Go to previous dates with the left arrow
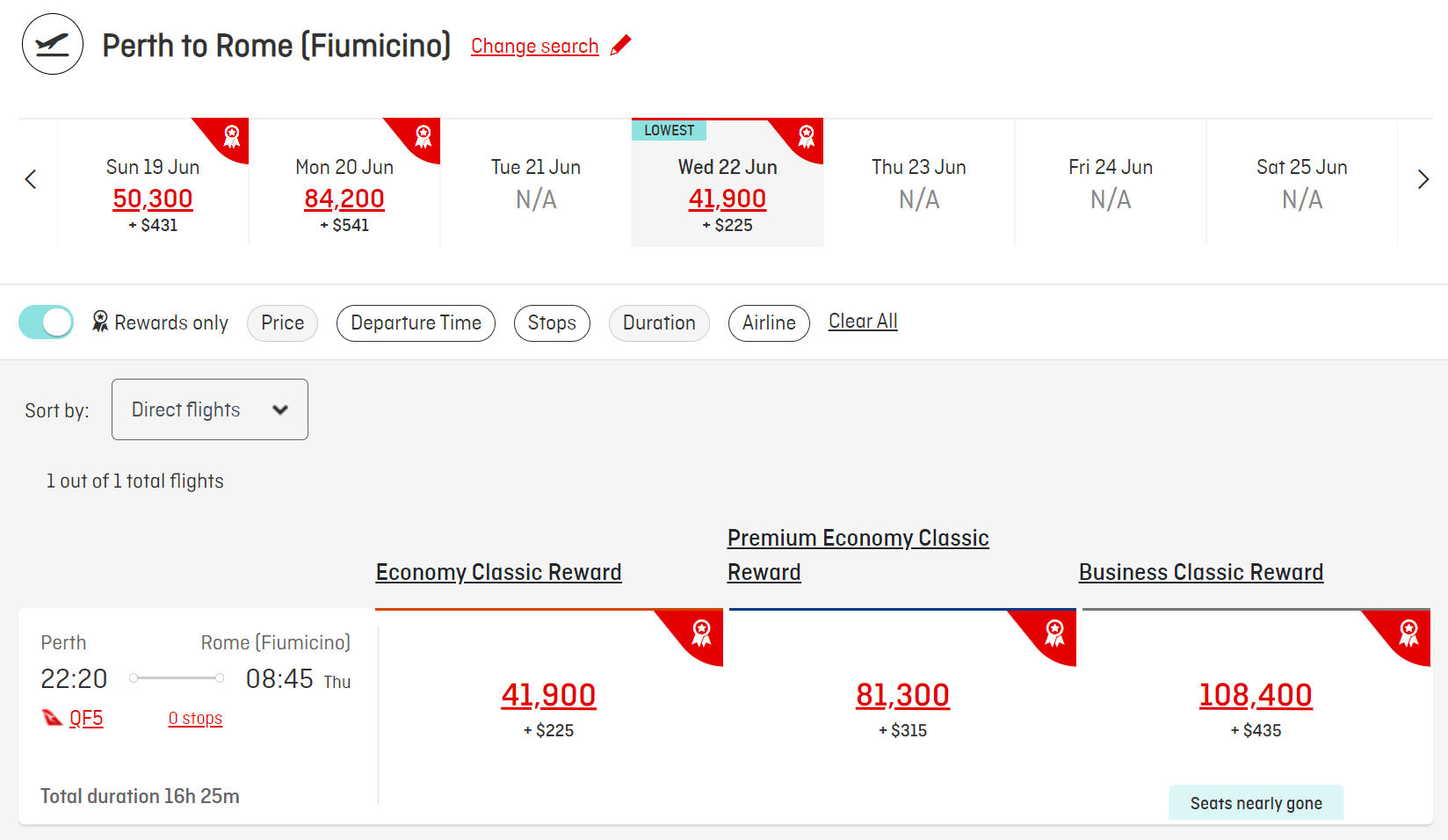This screenshot has height=840, width=1448. coord(31,179)
